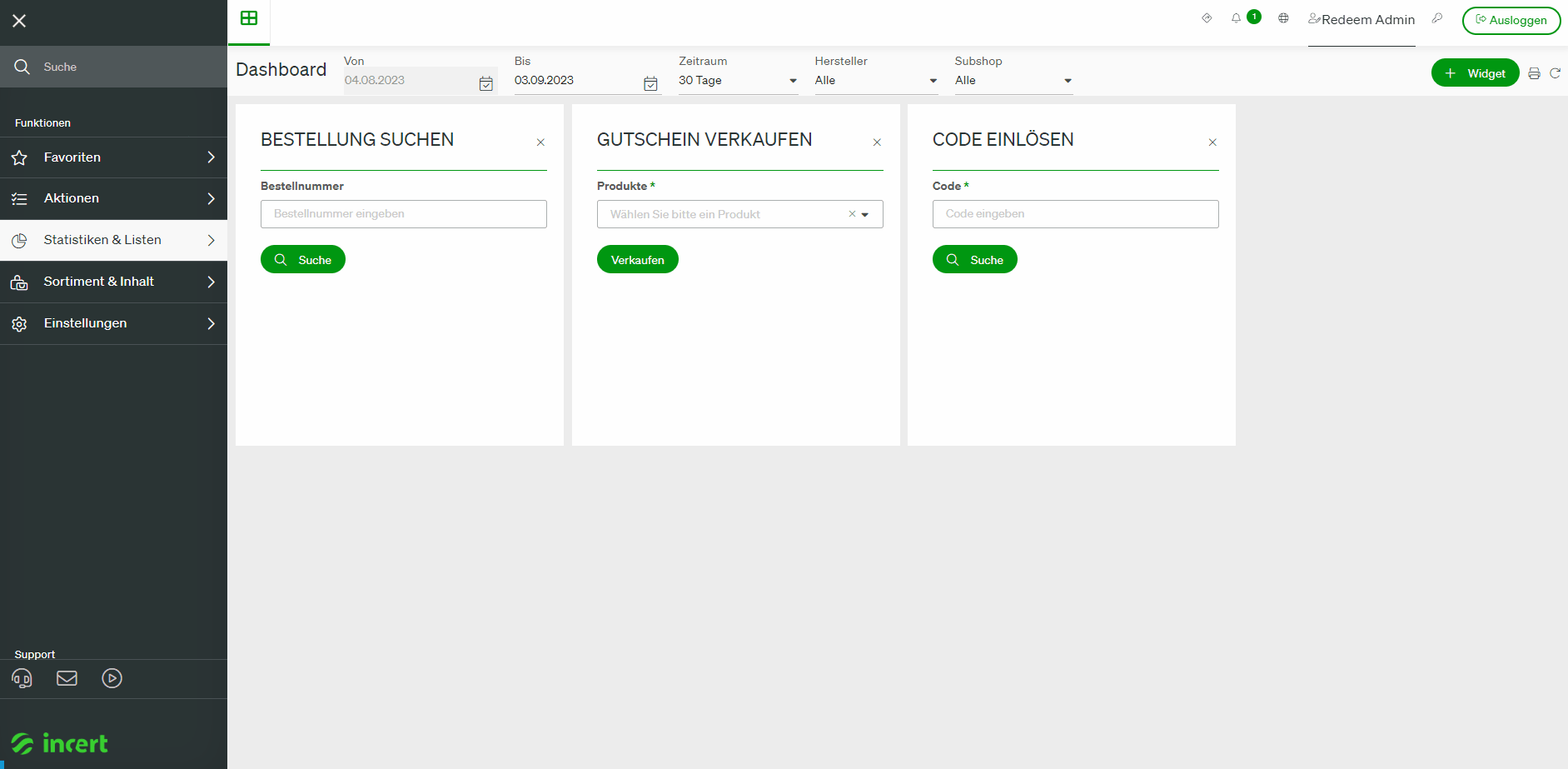The image size is (1568, 769).
Task: Open the Sortiment & Inhalt menu
Action: tap(113, 282)
